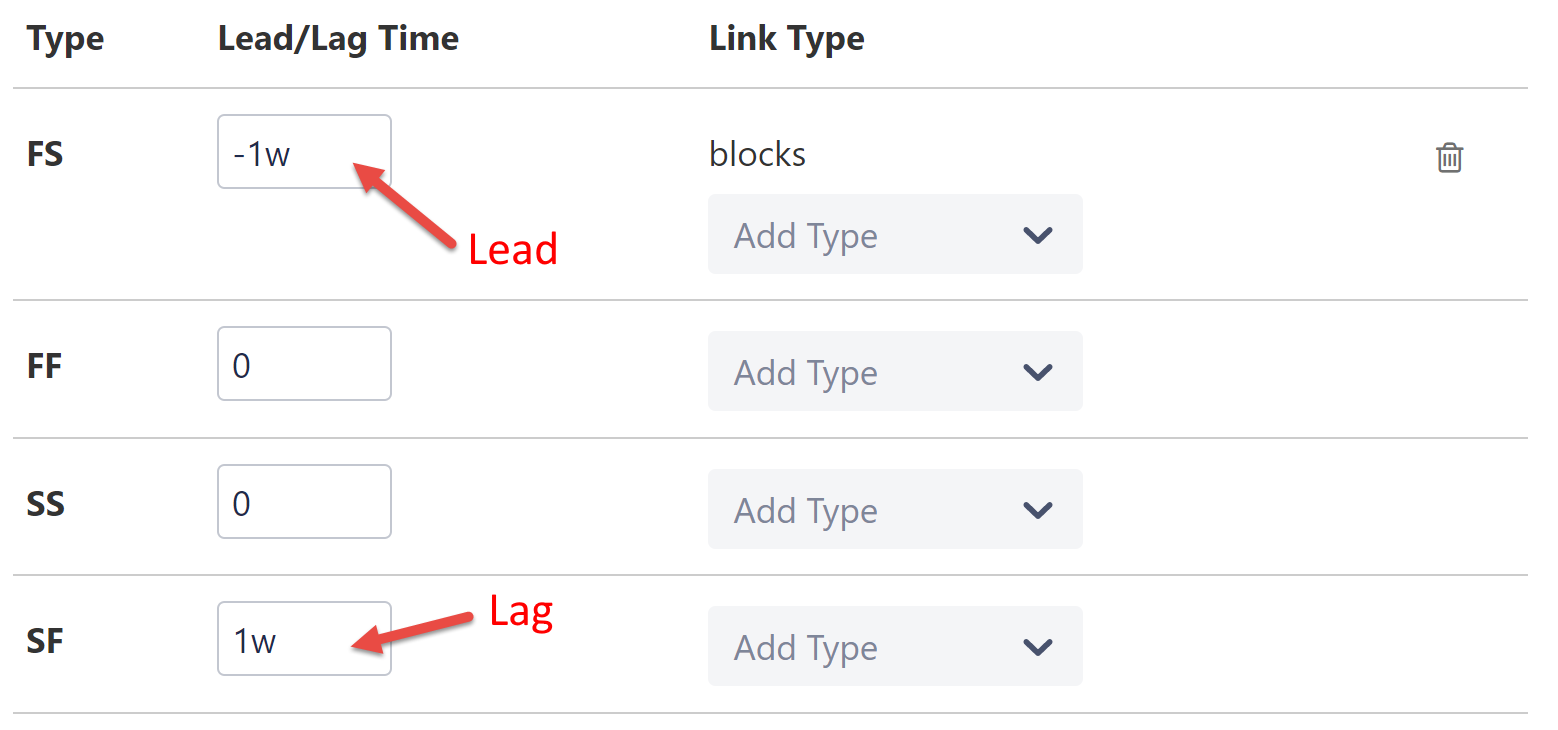Viewport: 1558px width, 730px height.
Task: Open the Add Type dropdown in the SF row
Action: point(895,646)
